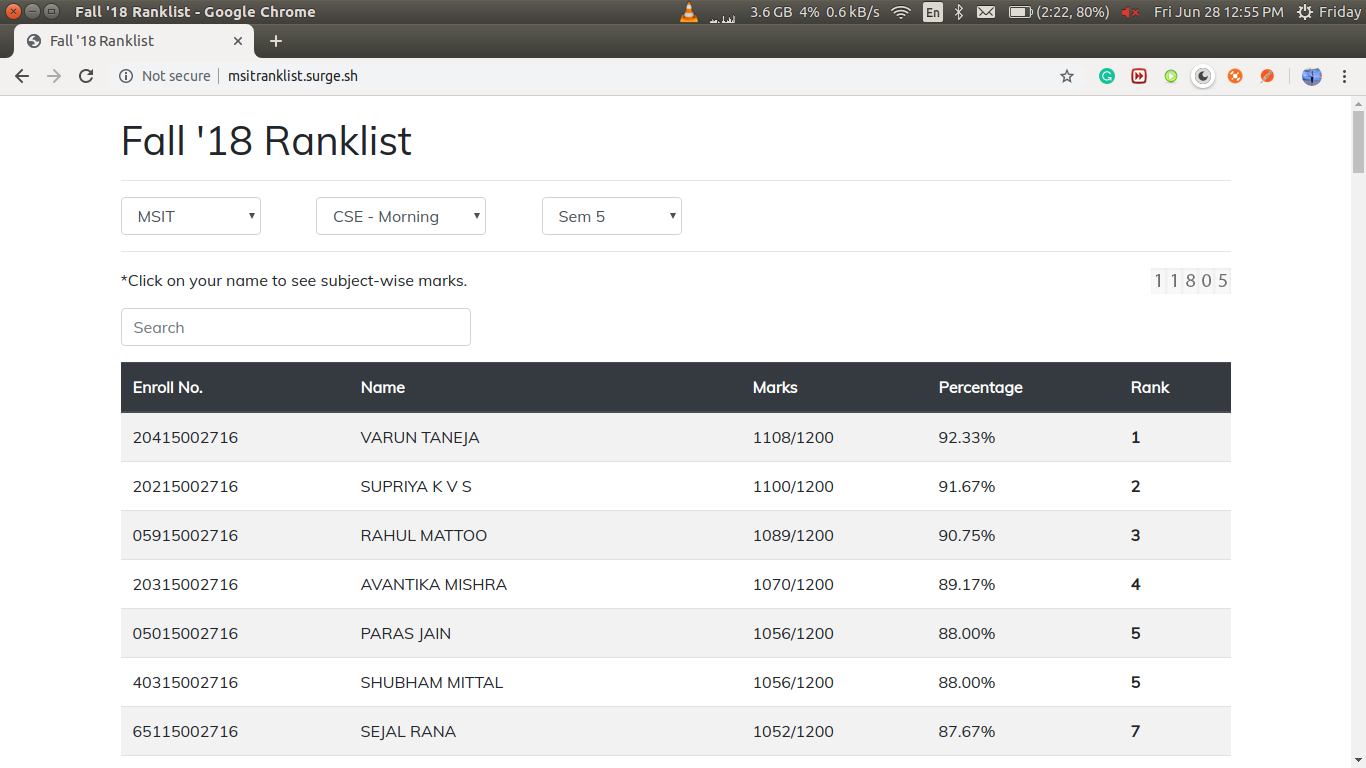Viewport: 1366px width, 768px height.
Task: Open the green play button extension
Action: (1171, 76)
